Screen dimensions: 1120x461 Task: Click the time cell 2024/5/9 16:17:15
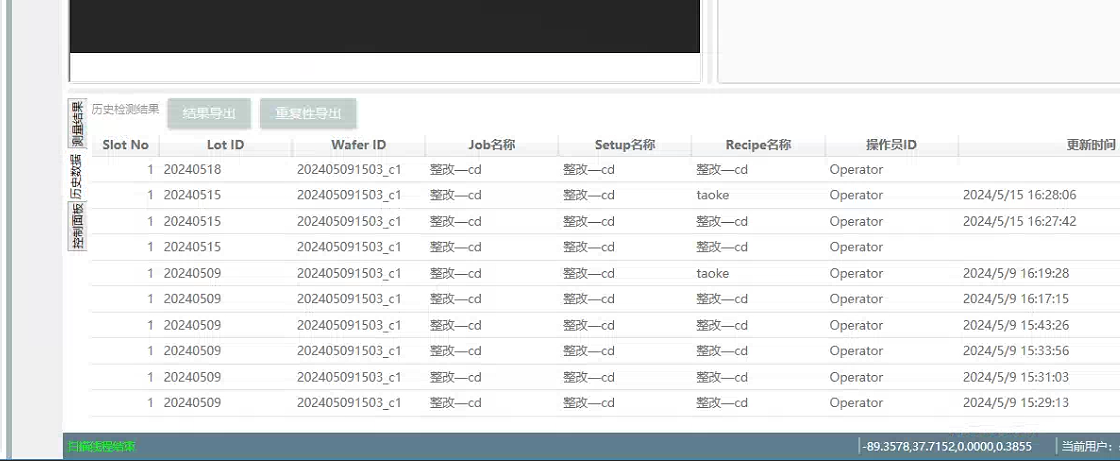1016,299
